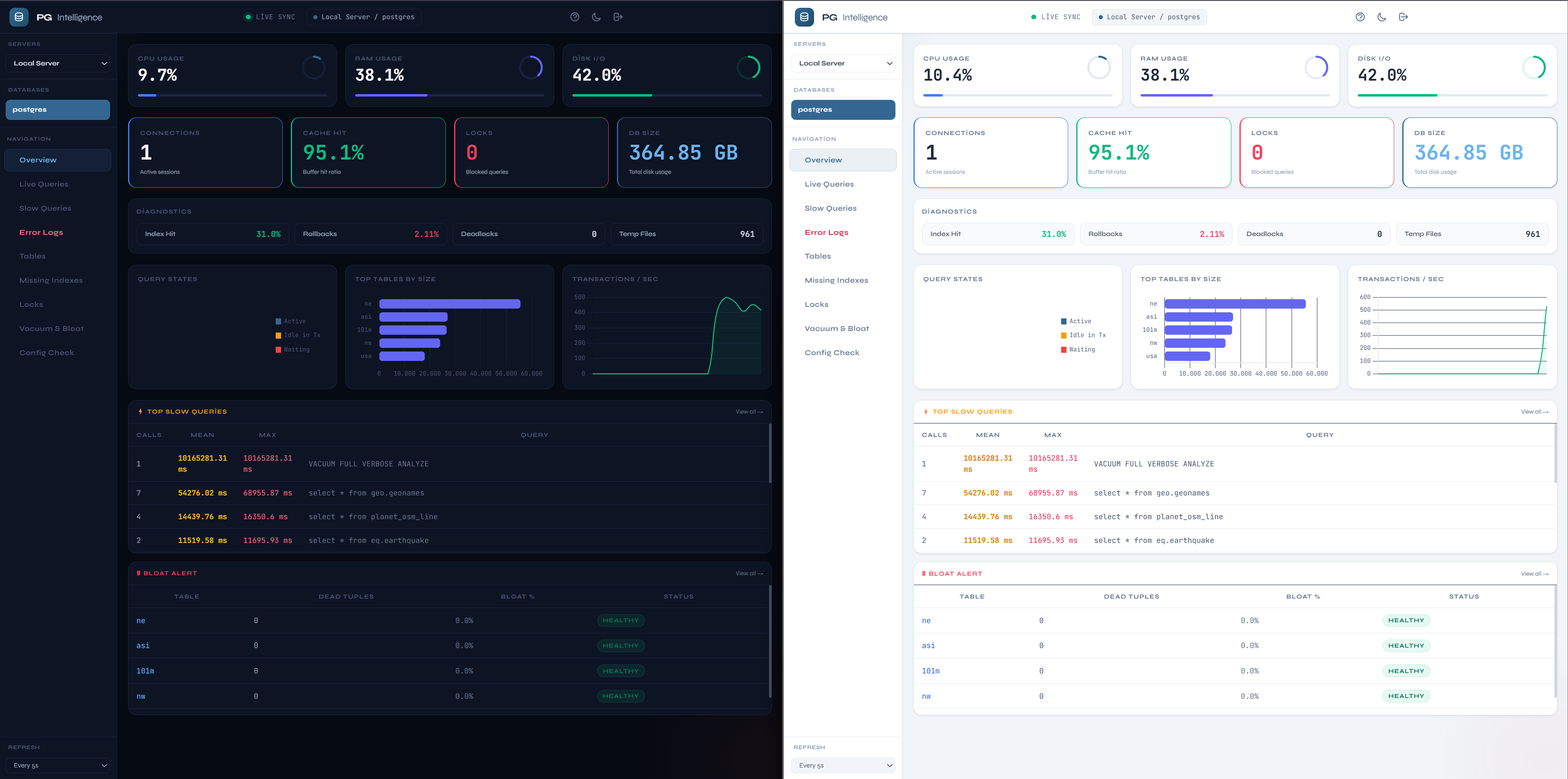This screenshot has width=1568, height=779.
Task: Click View all for Bloat Alert, light window
Action: [1534, 574]
